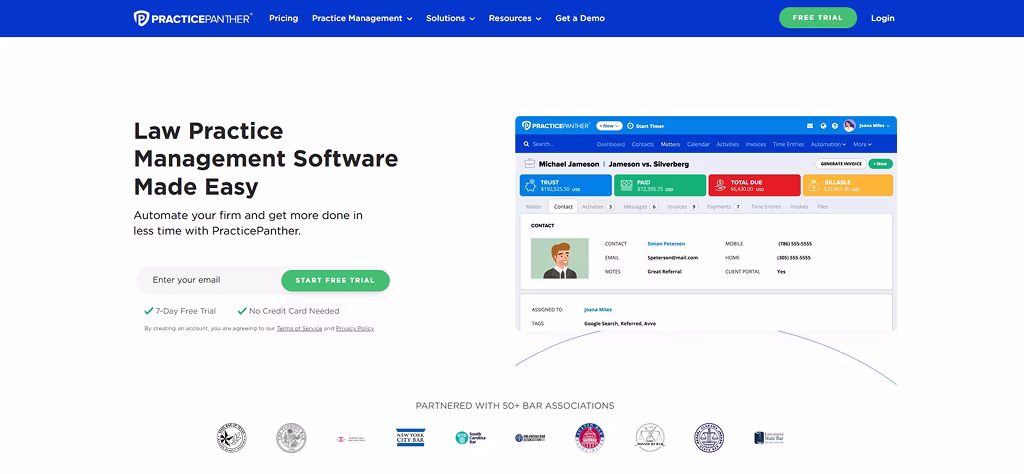
Task: Click the Jameson vs. Silverberg matter title
Action: [x=649, y=164]
